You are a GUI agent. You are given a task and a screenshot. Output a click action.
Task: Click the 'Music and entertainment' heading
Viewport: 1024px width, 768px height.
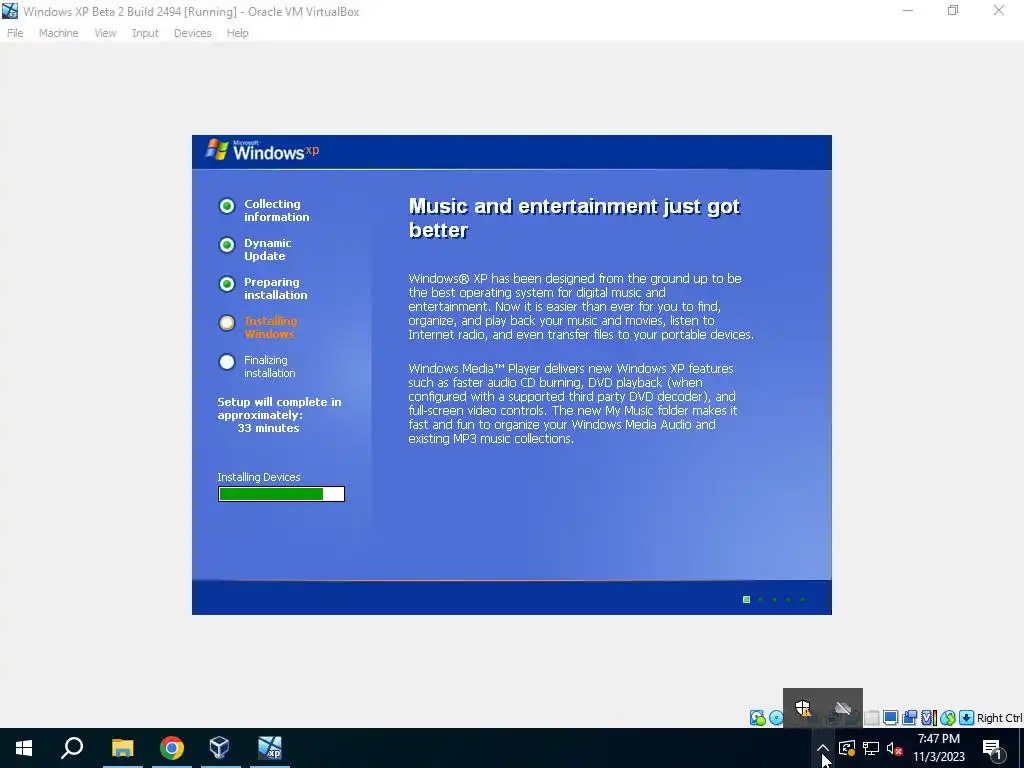click(574, 218)
